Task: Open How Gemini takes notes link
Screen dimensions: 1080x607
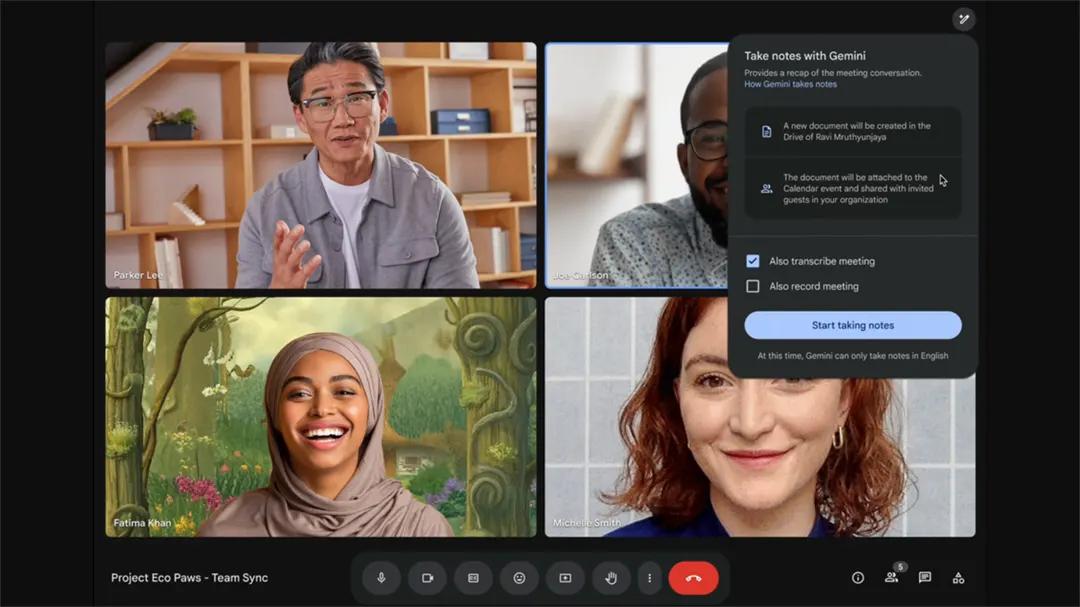Action: 790,84
